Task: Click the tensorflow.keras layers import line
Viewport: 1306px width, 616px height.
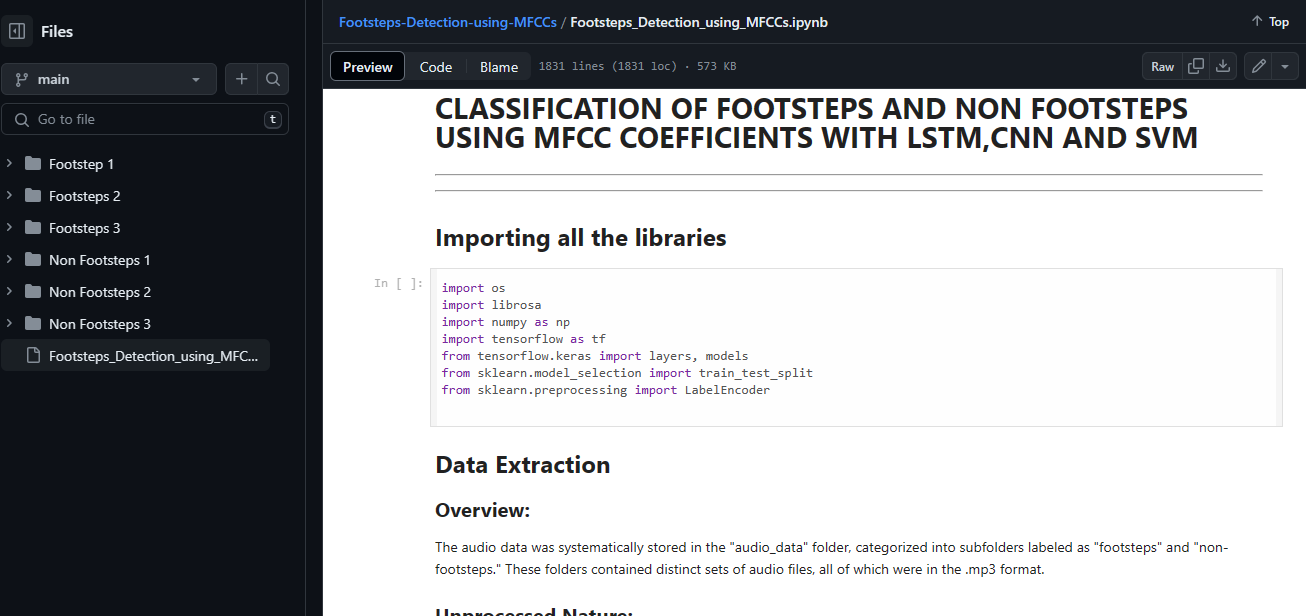Action: (x=595, y=356)
